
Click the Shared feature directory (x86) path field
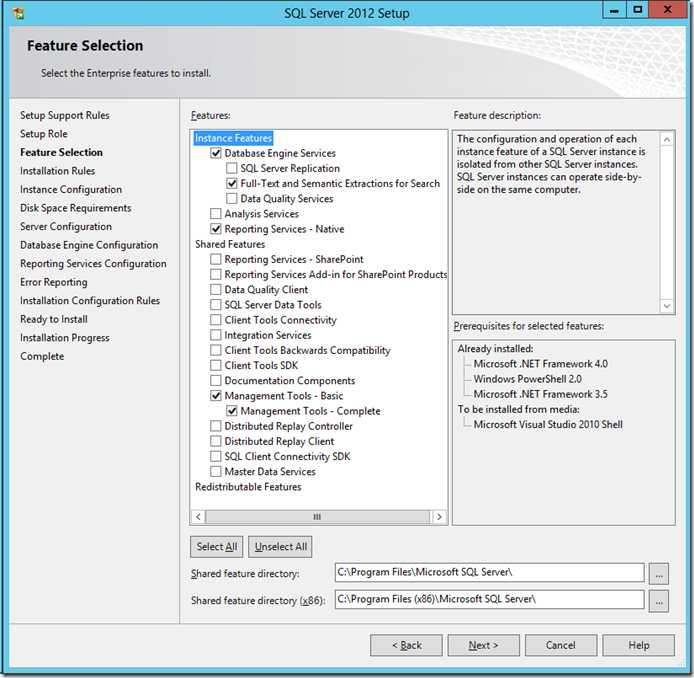(x=490, y=599)
